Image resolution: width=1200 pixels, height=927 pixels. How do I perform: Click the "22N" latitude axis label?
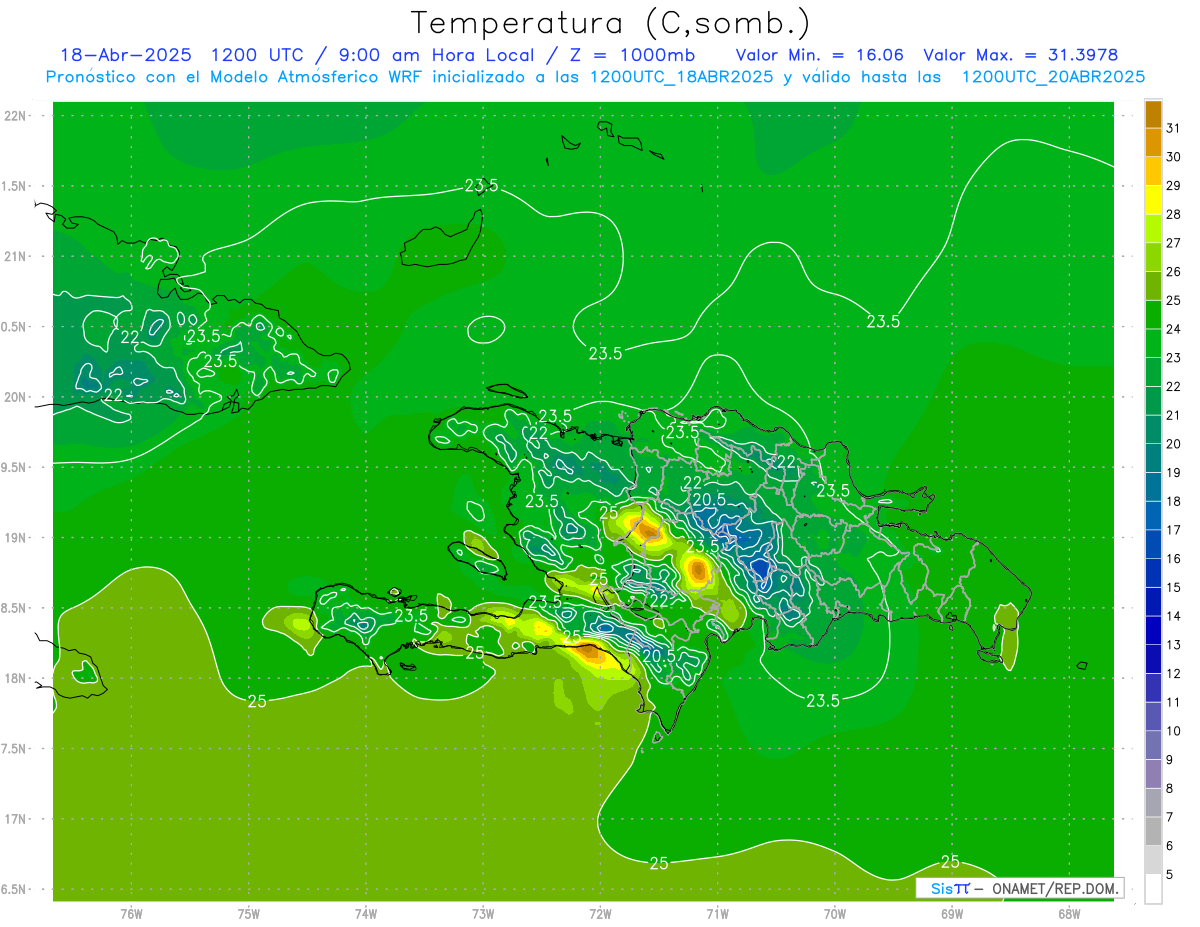tap(16, 116)
